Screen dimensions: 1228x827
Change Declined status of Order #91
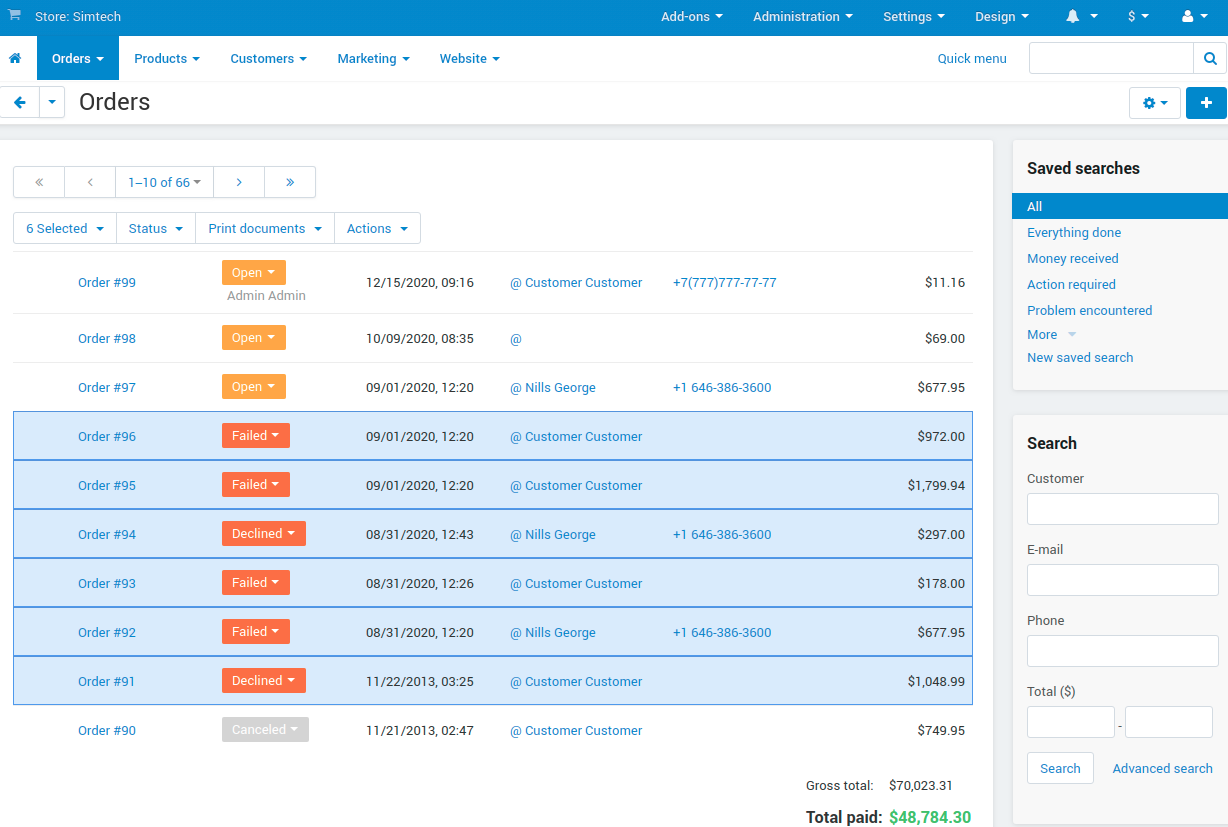264,681
